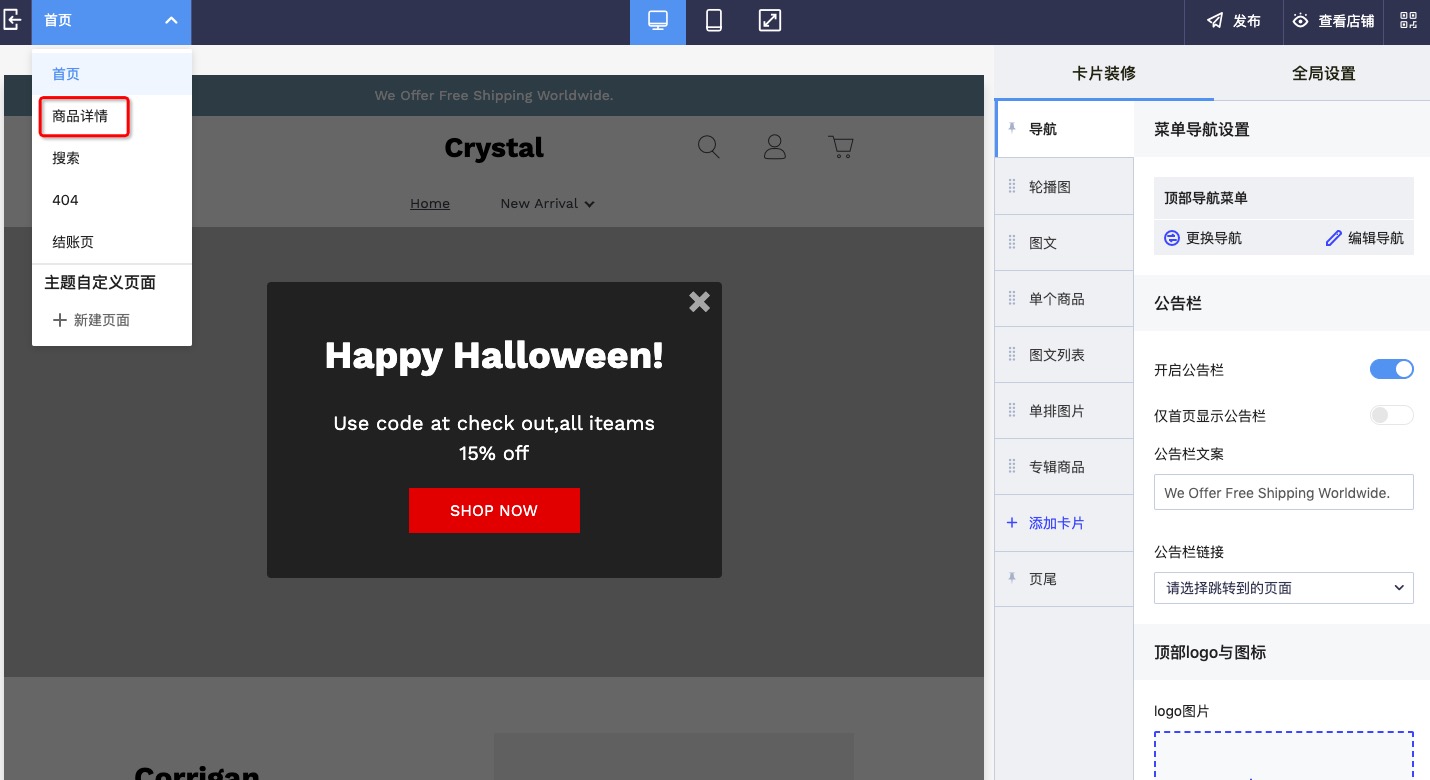
Task: Select 搜索 in the page list
Action: click(x=112, y=158)
